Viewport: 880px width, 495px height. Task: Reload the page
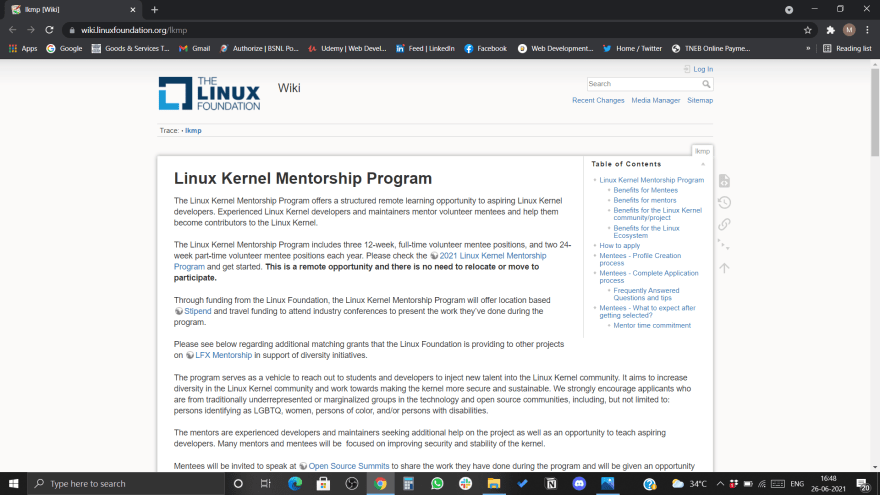(x=49, y=30)
